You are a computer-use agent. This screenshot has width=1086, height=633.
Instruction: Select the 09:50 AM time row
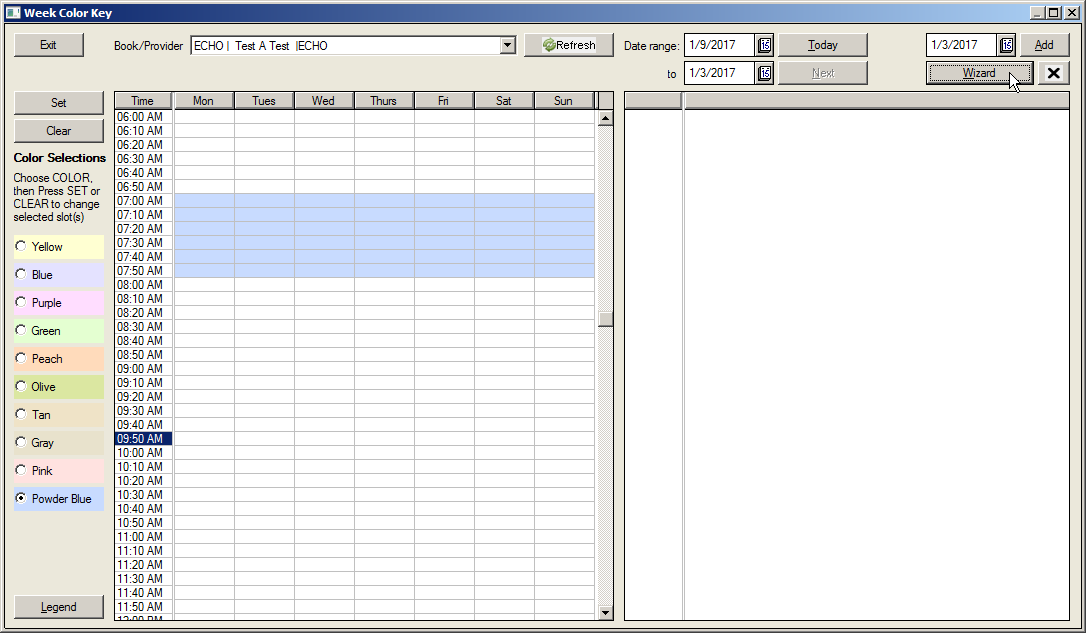[x=143, y=439]
